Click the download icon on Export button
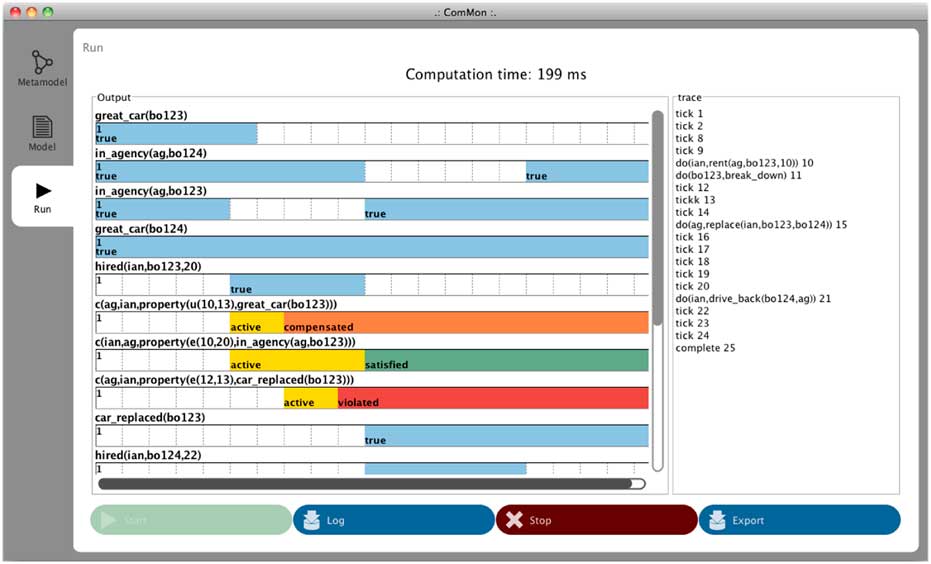Screen dimensions: 931x564 (x=716, y=520)
